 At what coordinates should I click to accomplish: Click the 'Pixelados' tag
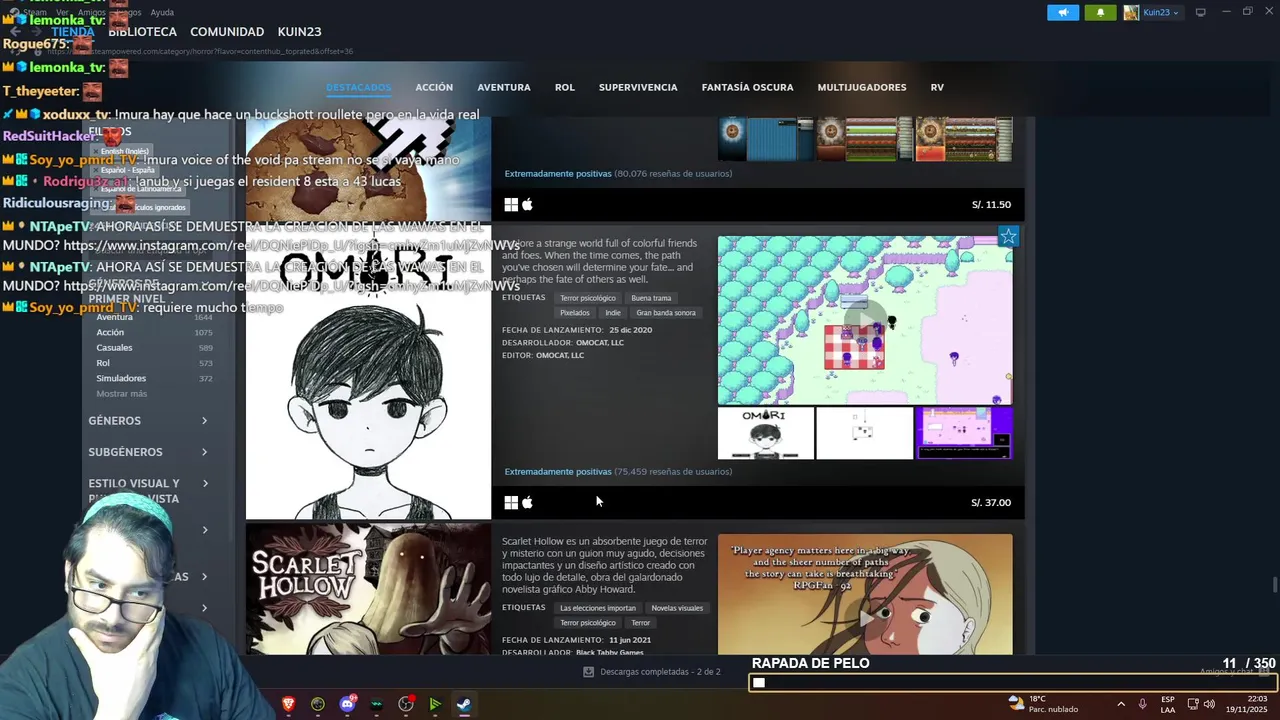[575, 313]
